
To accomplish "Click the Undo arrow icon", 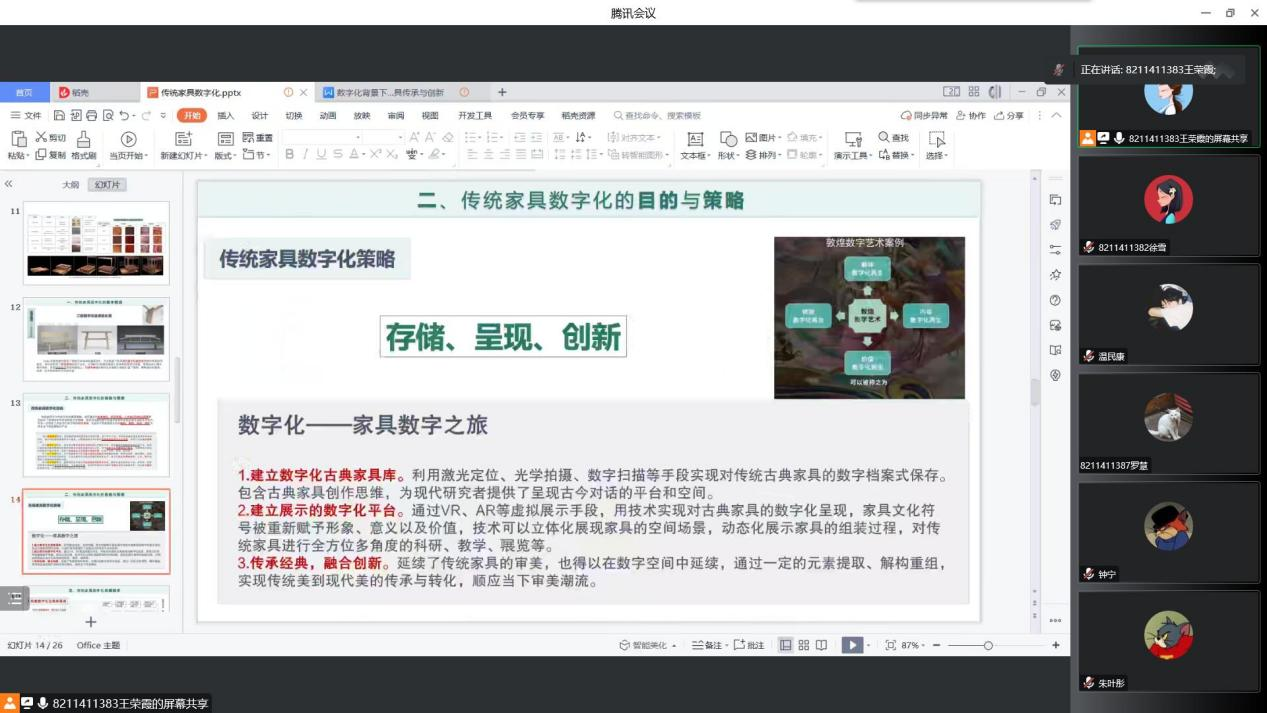I will pos(124,116).
